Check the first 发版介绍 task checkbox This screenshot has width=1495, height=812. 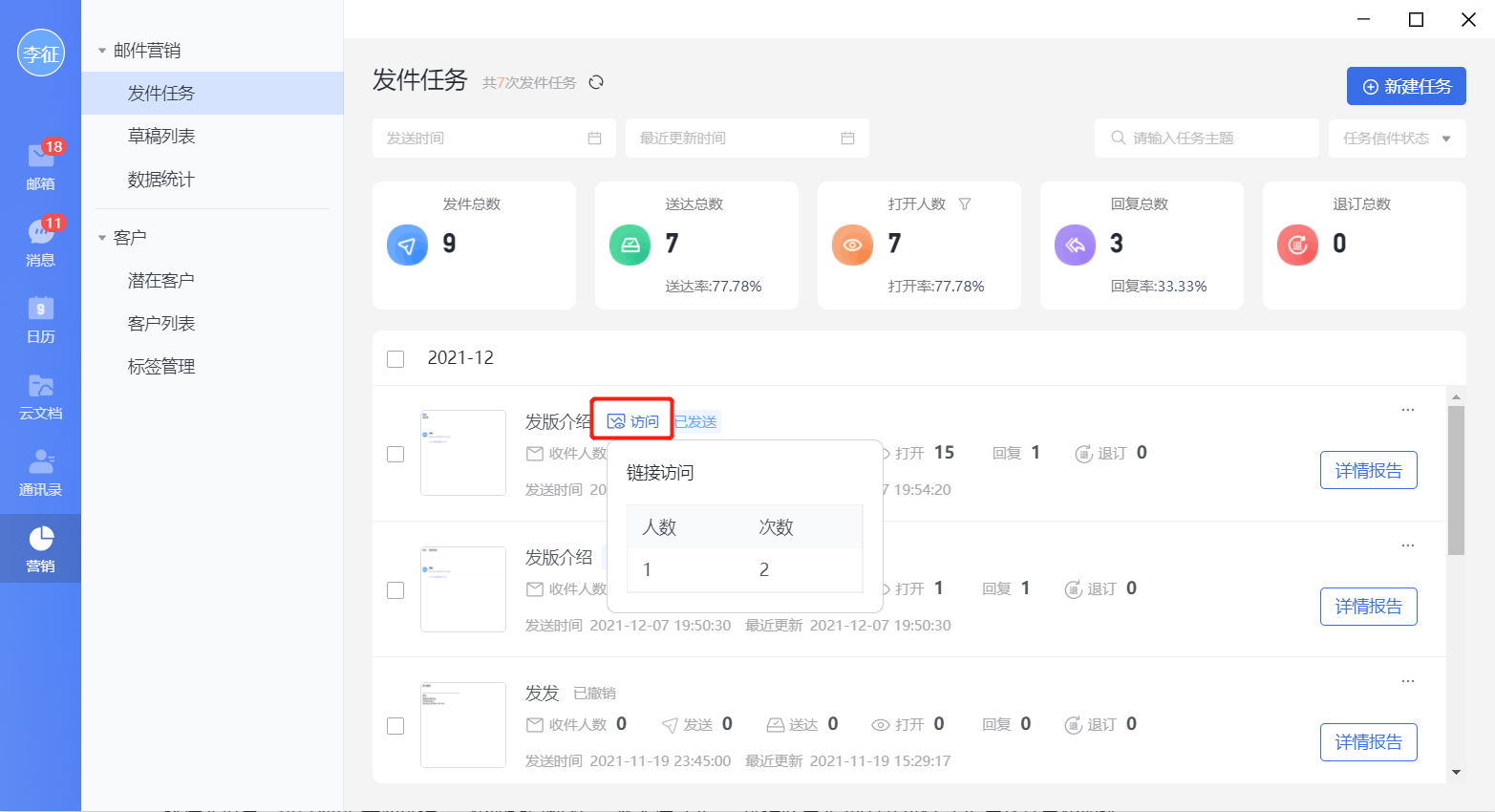[x=395, y=455]
